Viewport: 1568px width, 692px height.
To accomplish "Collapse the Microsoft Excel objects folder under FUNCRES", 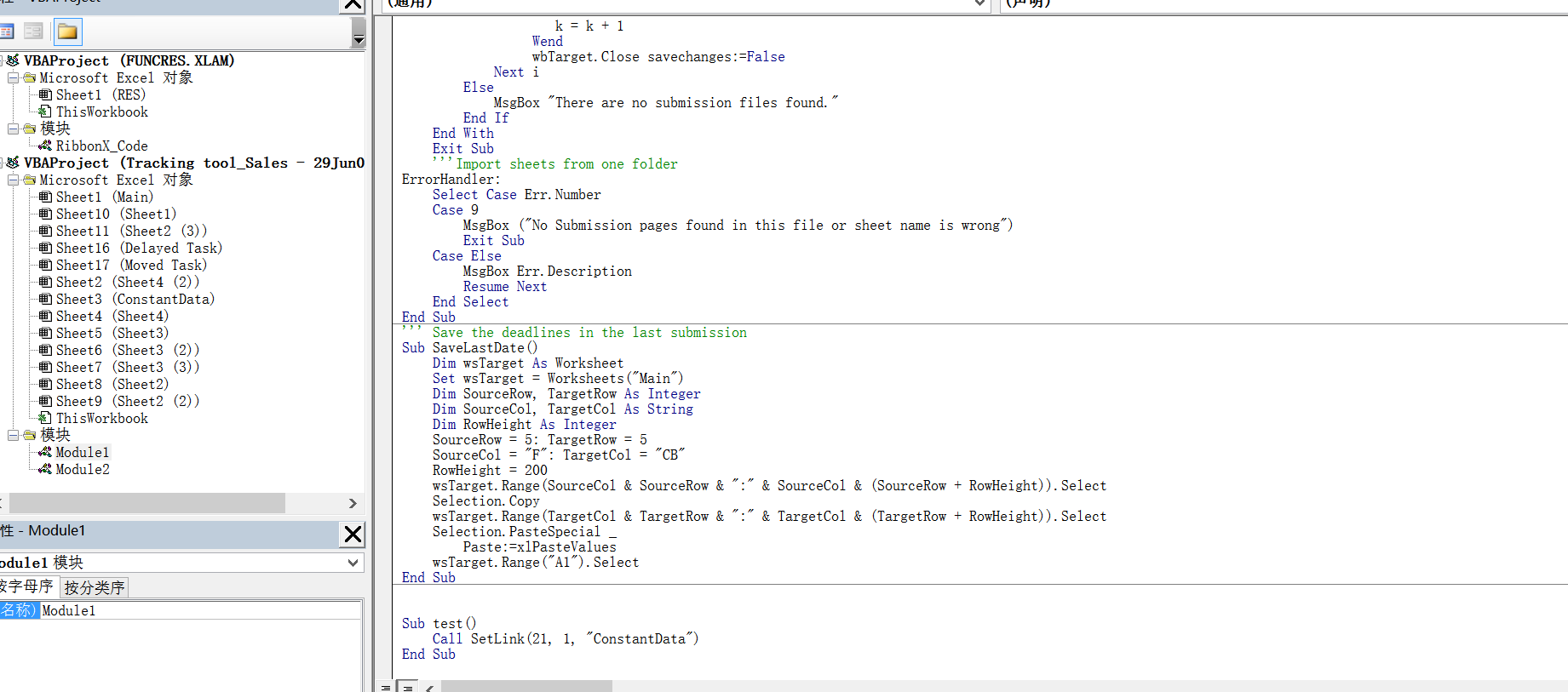I will [x=13, y=77].
